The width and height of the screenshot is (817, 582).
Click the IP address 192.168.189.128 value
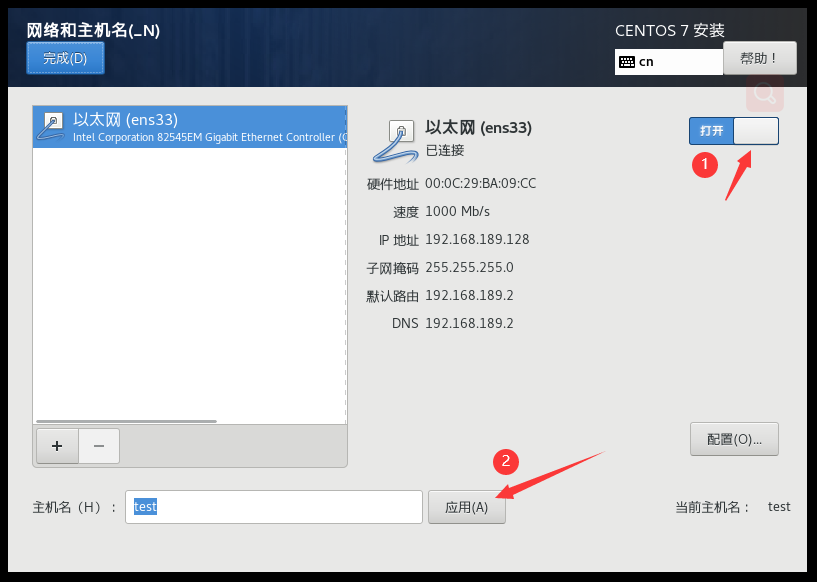pos(477,239)
